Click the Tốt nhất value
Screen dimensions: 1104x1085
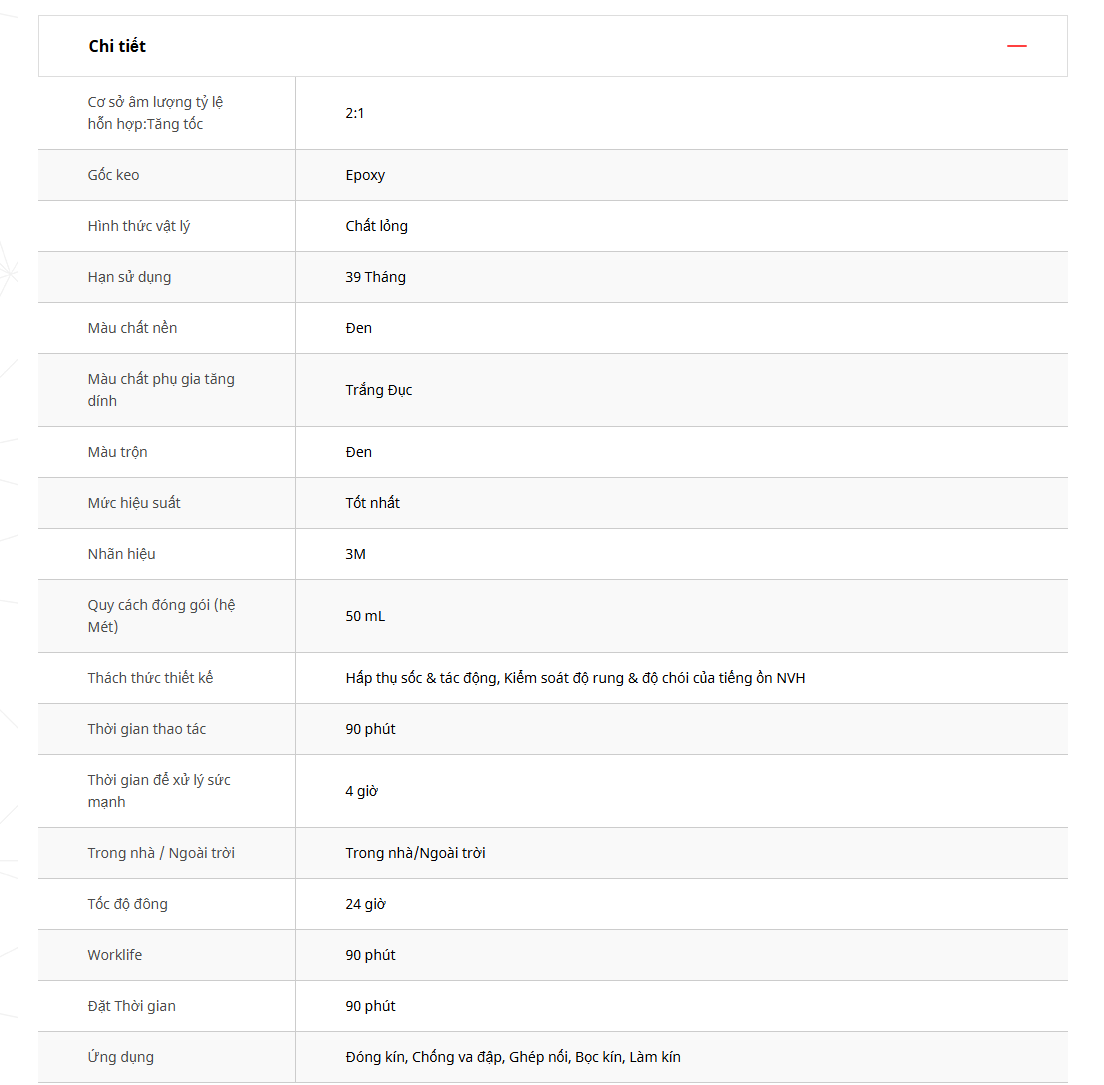tap(373, 503)
